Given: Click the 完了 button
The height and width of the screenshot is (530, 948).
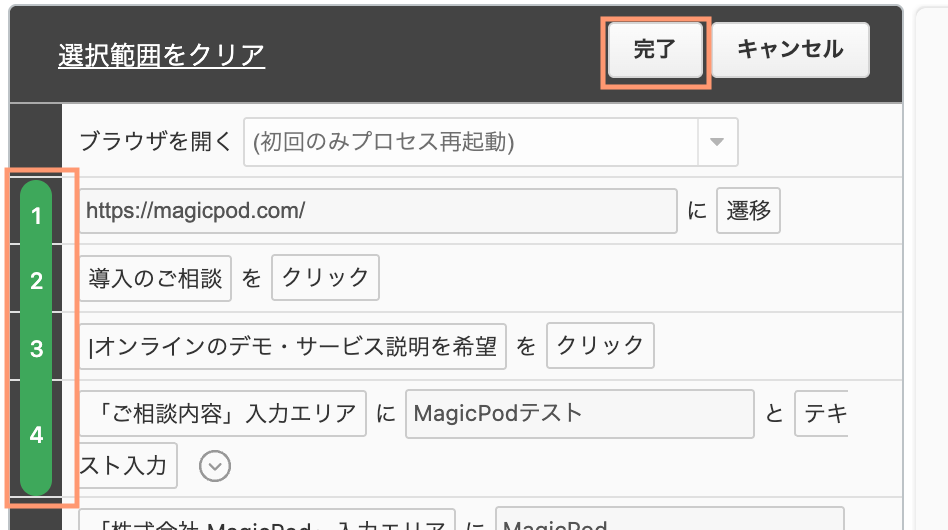Looking at the screenshot, I should 655,50.
